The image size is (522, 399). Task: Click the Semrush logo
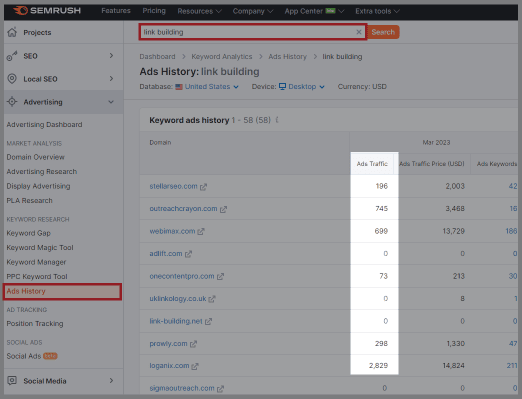[47, 11]
